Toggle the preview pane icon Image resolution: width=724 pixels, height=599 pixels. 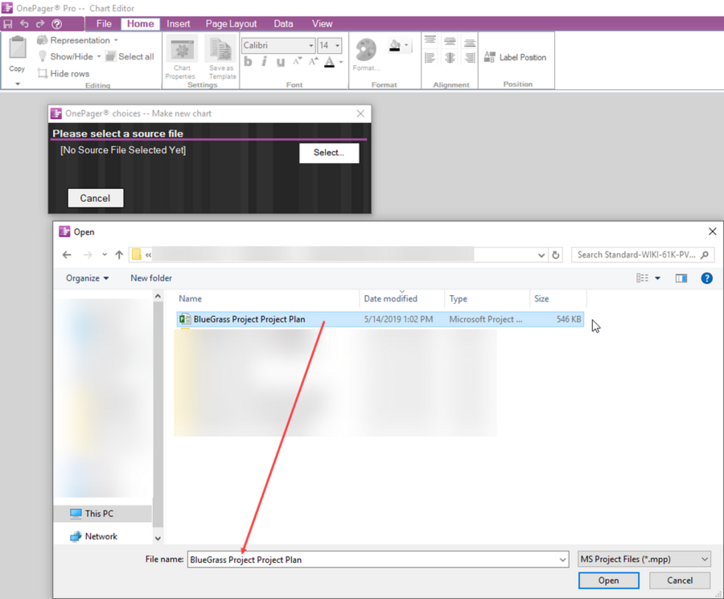(x=681, y=278)
